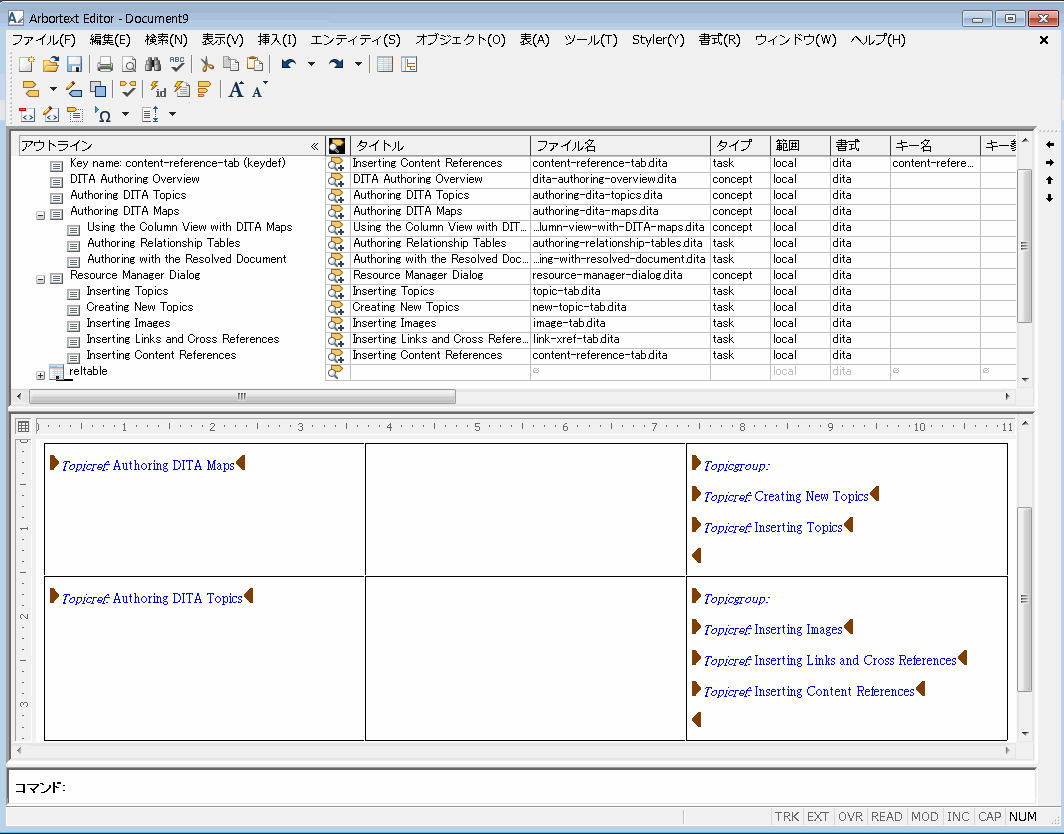Image resolution: width=1064 pixels, height=834 pixels.
Task: Undo the last action
Action: [289, 64]
